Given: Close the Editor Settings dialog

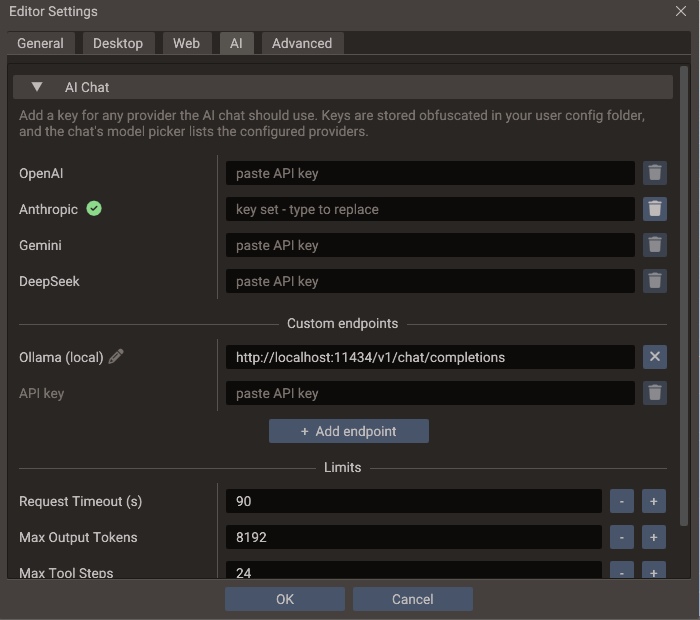Looking at the screenshot, I should click(680, 11).
